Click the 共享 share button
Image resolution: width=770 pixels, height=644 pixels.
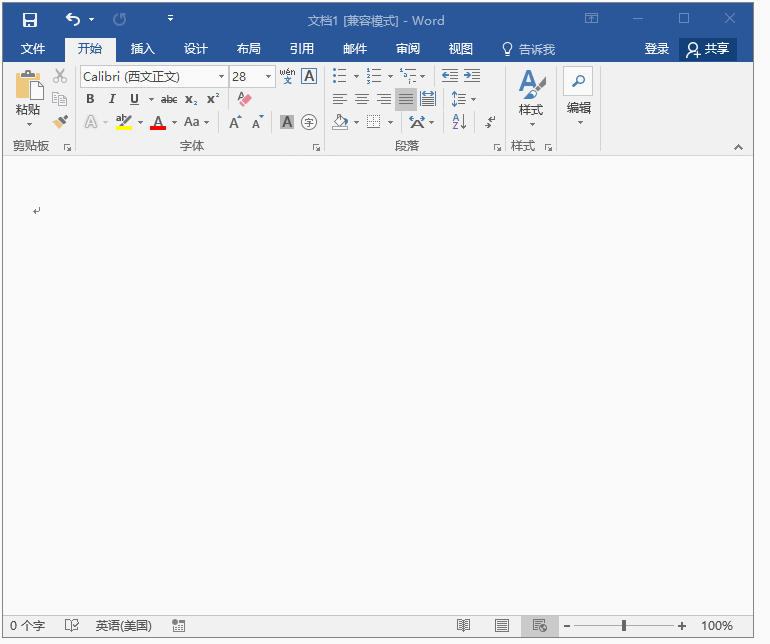pos(708,49)
